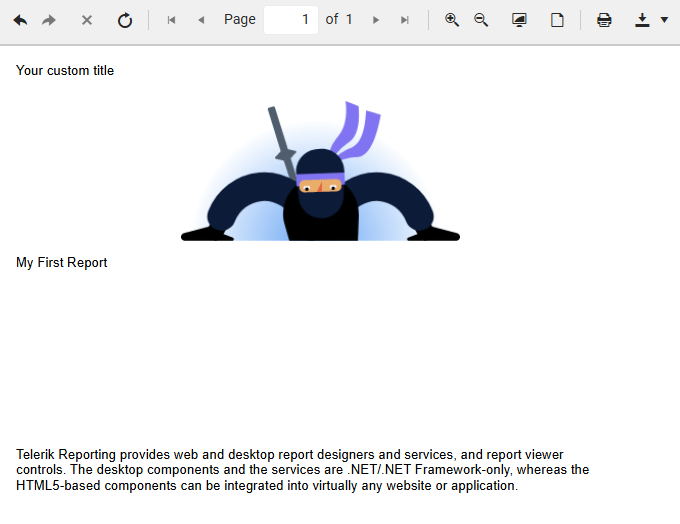Go to the next page

point(376,20)
